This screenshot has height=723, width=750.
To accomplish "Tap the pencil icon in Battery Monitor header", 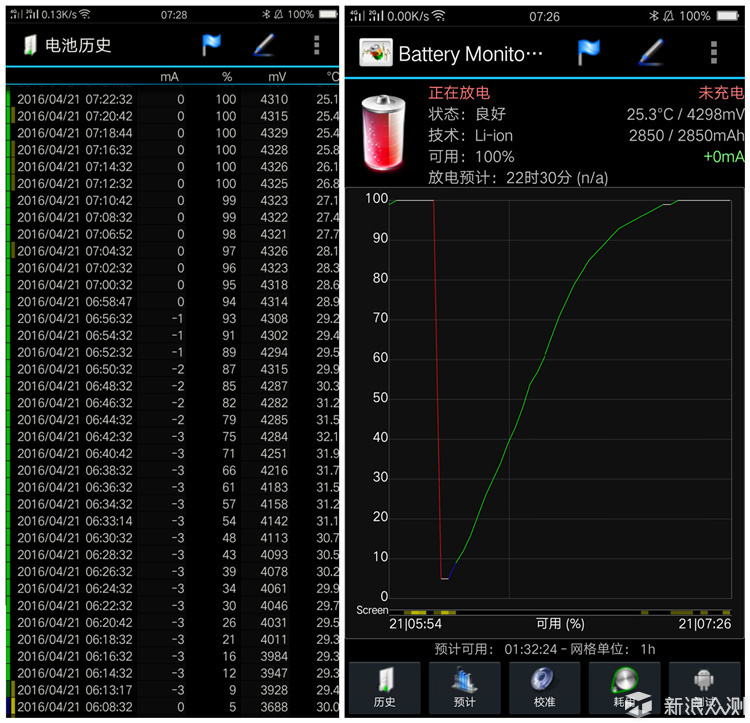I will tap(651, 52).
